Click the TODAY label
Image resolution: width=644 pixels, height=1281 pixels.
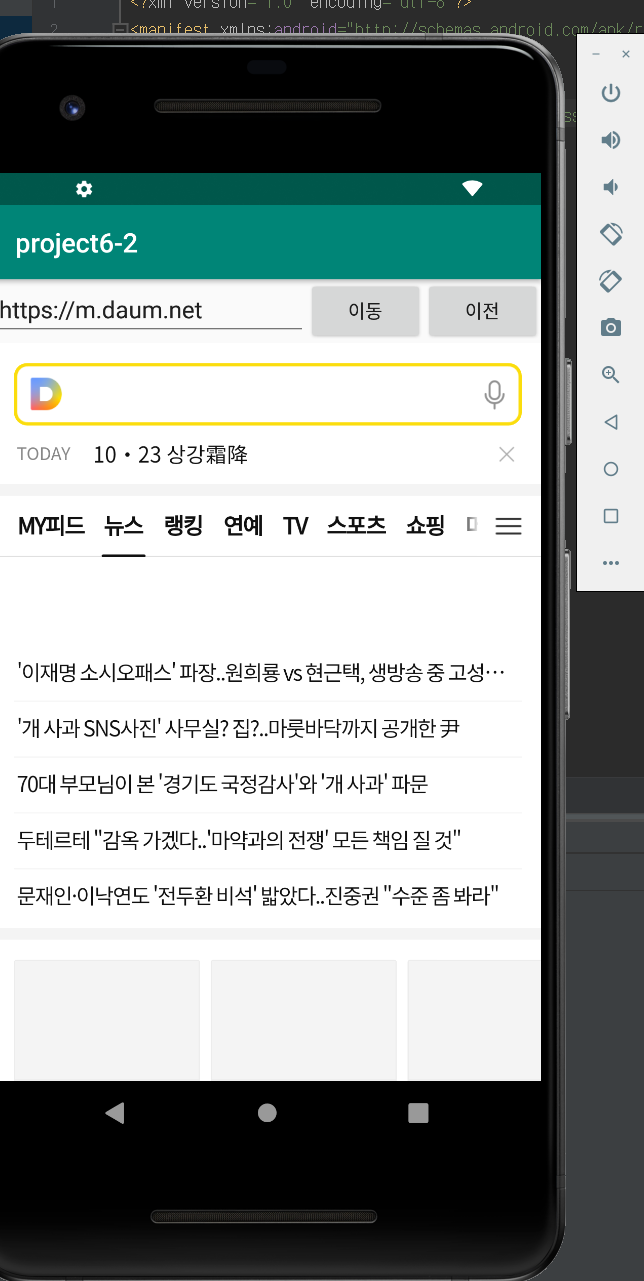coord(44,454)
